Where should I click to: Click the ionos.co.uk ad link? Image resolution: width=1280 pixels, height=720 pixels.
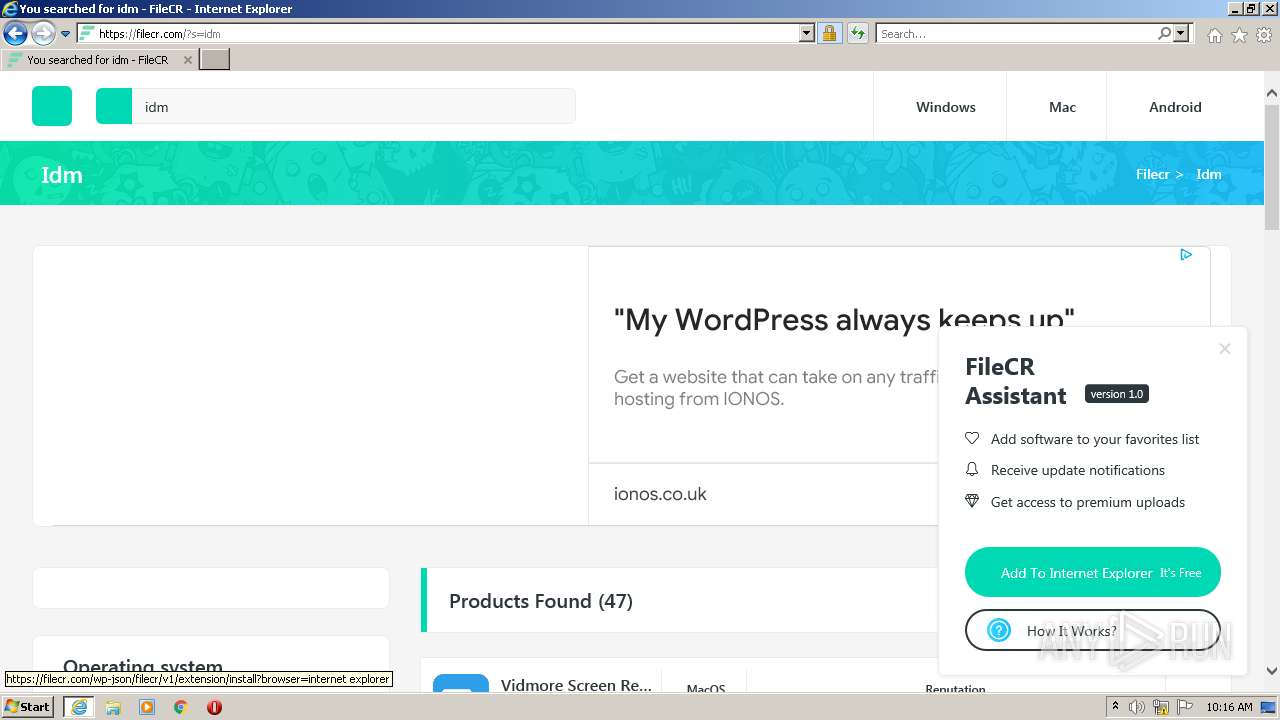(660, 494)
